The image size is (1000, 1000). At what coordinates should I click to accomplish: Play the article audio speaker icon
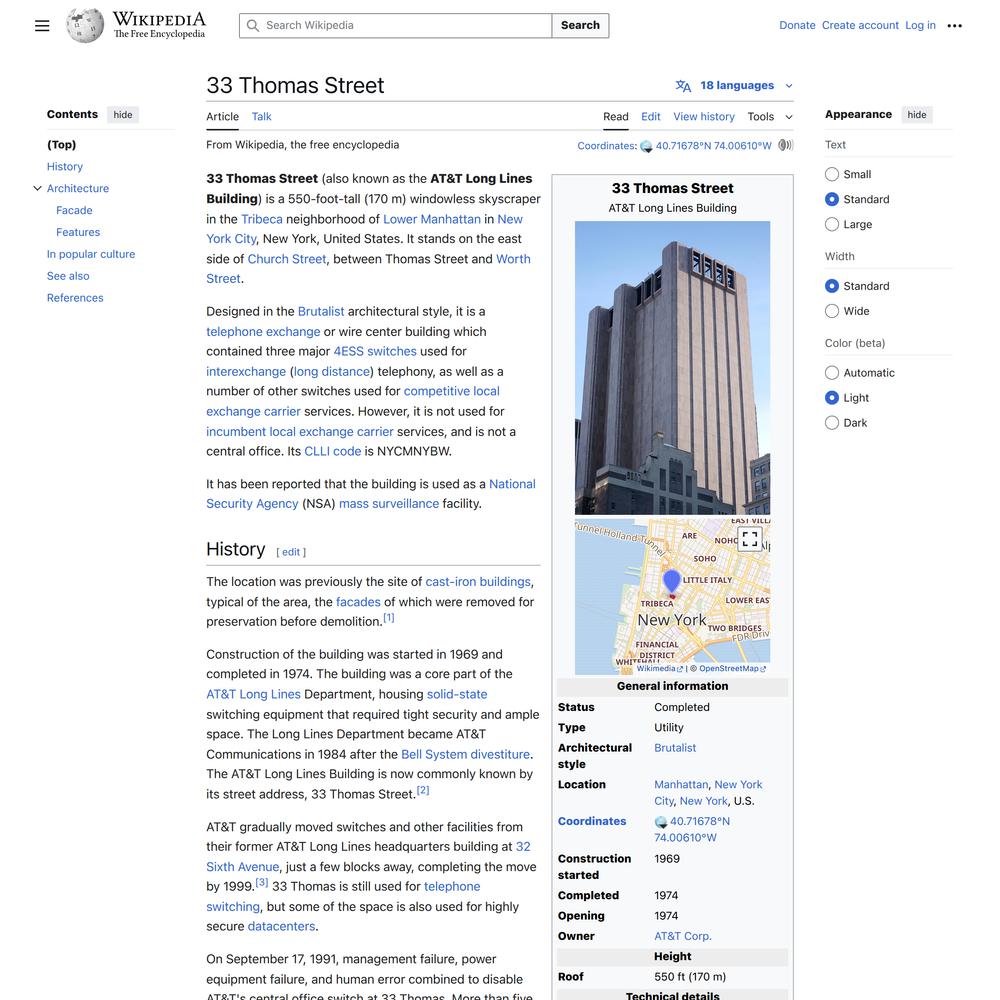pyautogui.click(x=786, y=145)
